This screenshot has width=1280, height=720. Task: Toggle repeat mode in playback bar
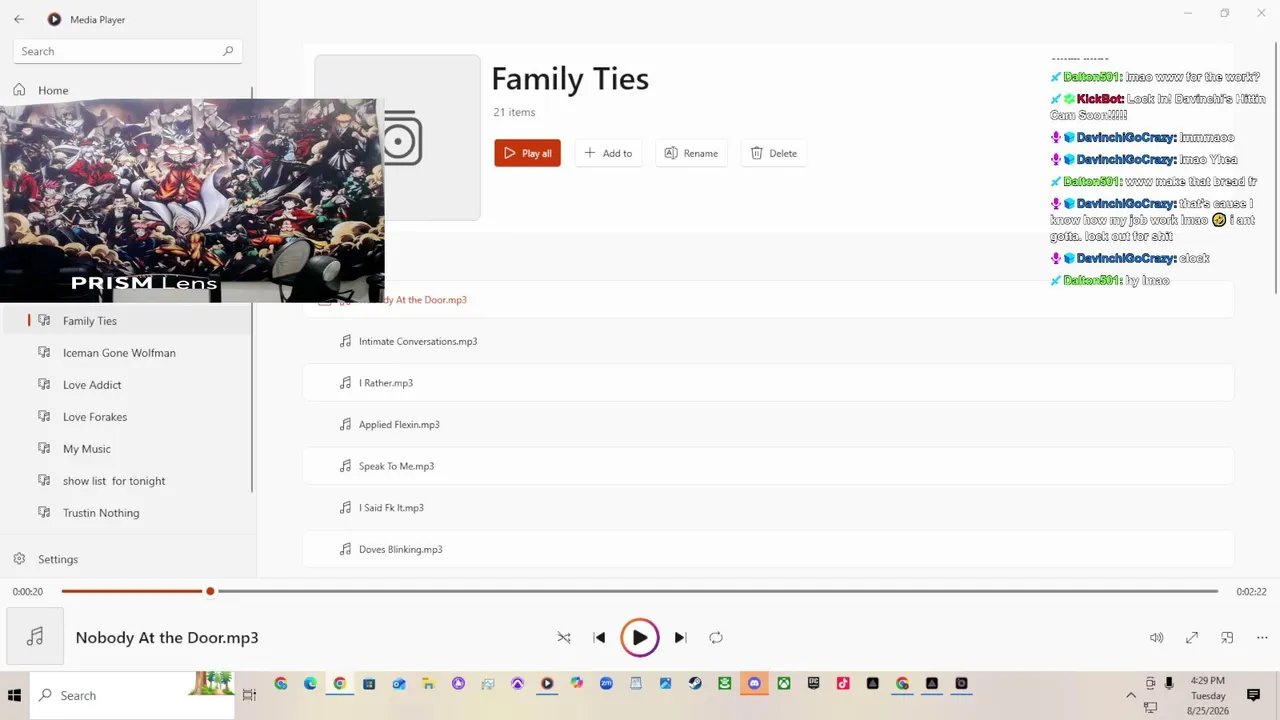click(x=716, y=638)
